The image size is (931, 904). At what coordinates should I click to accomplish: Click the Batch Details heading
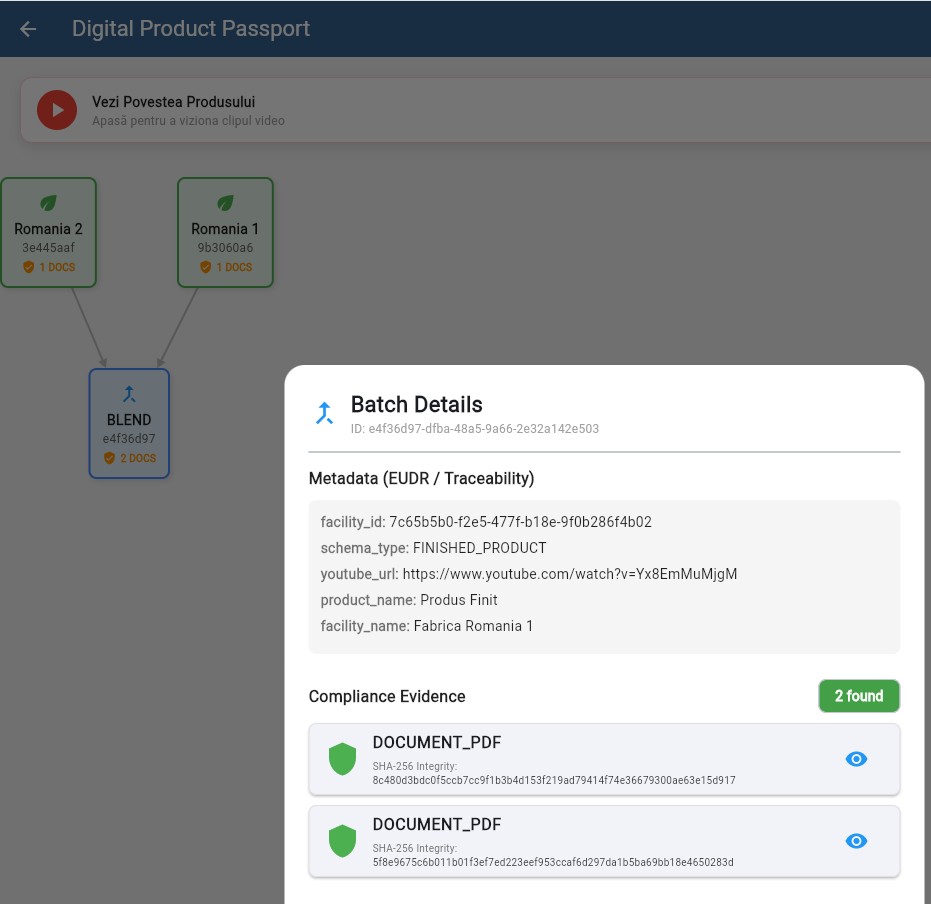click(416, 404)
